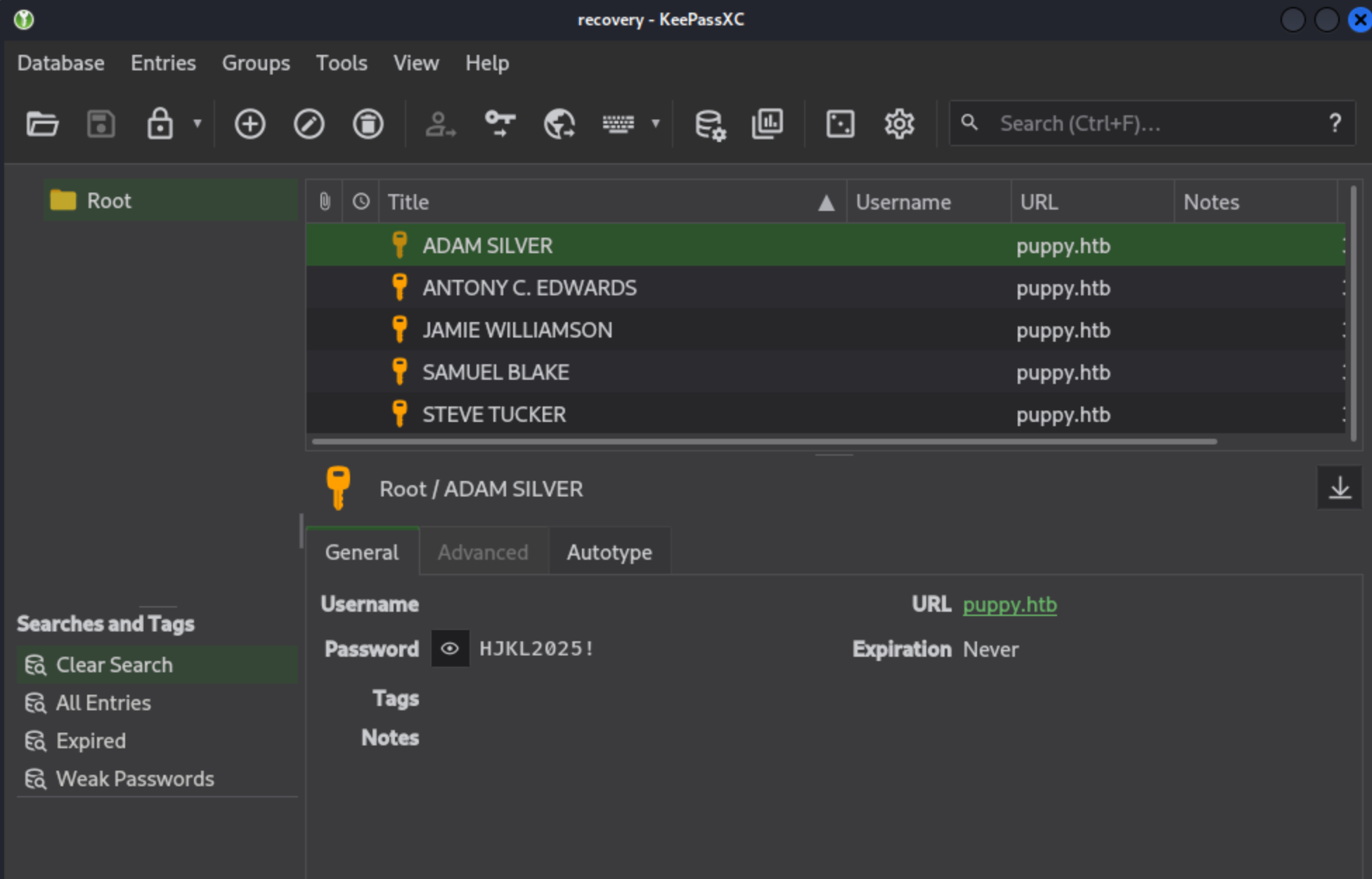Open Database reports icon
Image resolution: width=1372 pixels, height=879 pixels.
[x=767, y=124]
